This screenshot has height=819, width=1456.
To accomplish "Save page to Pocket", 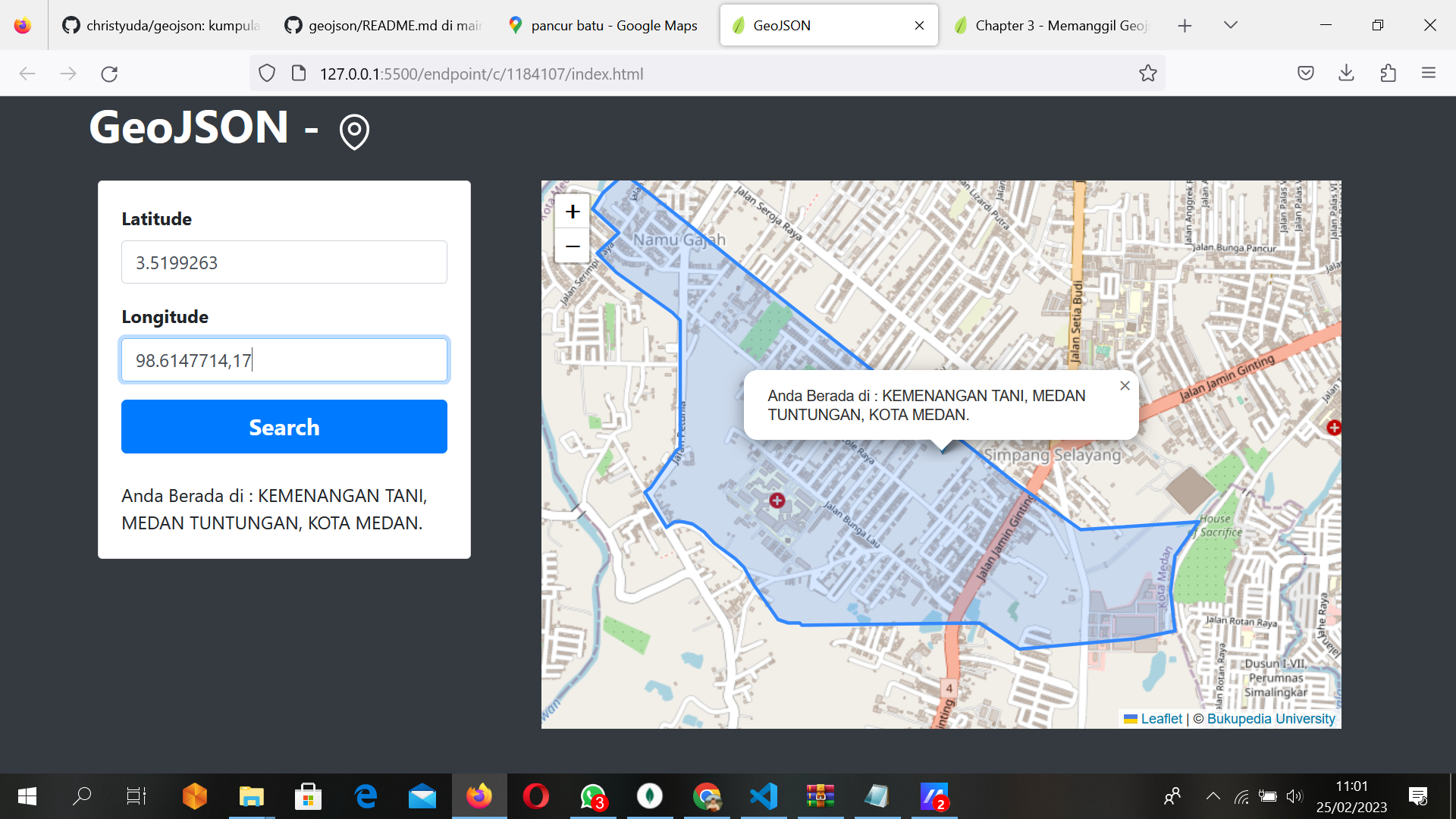I will click(x=1306, y=73).
